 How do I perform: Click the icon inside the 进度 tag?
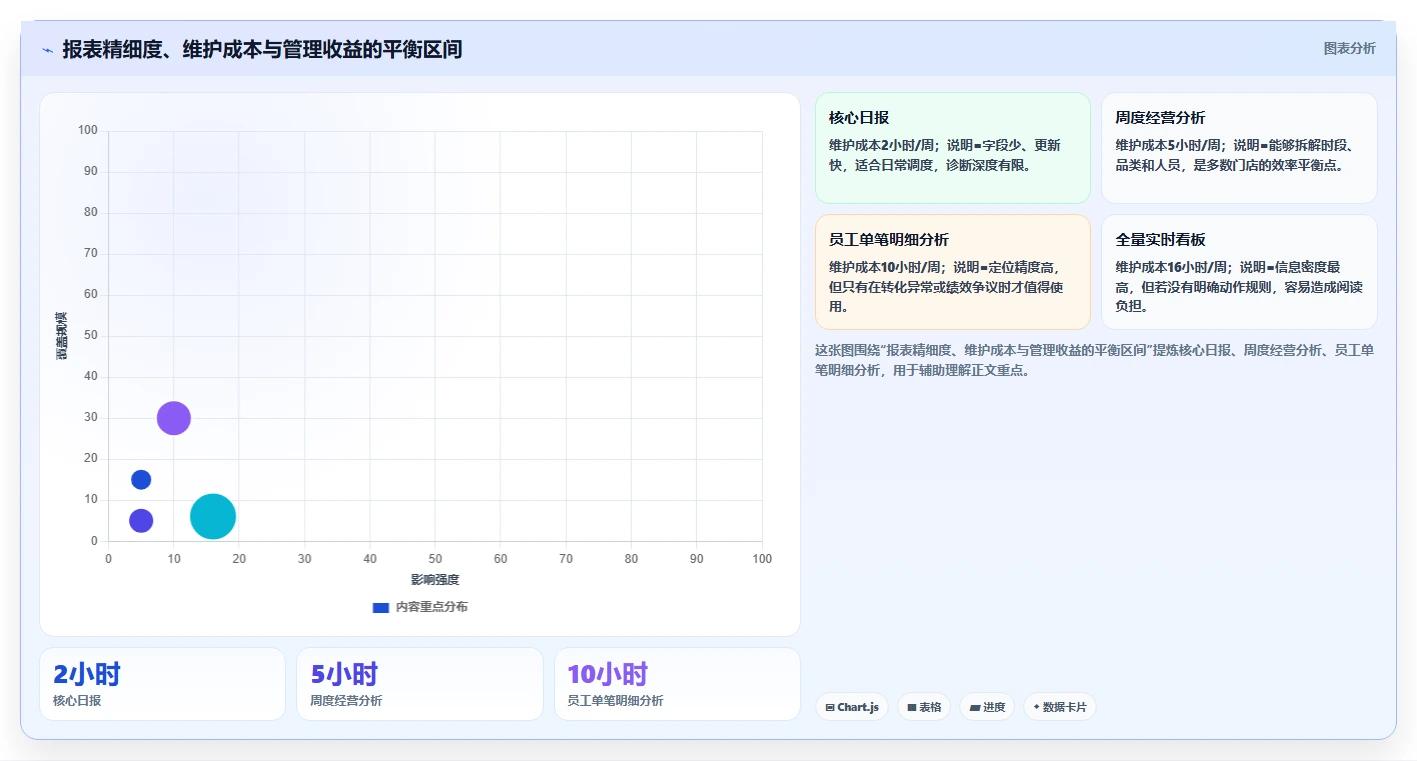[x=975, y=708]
